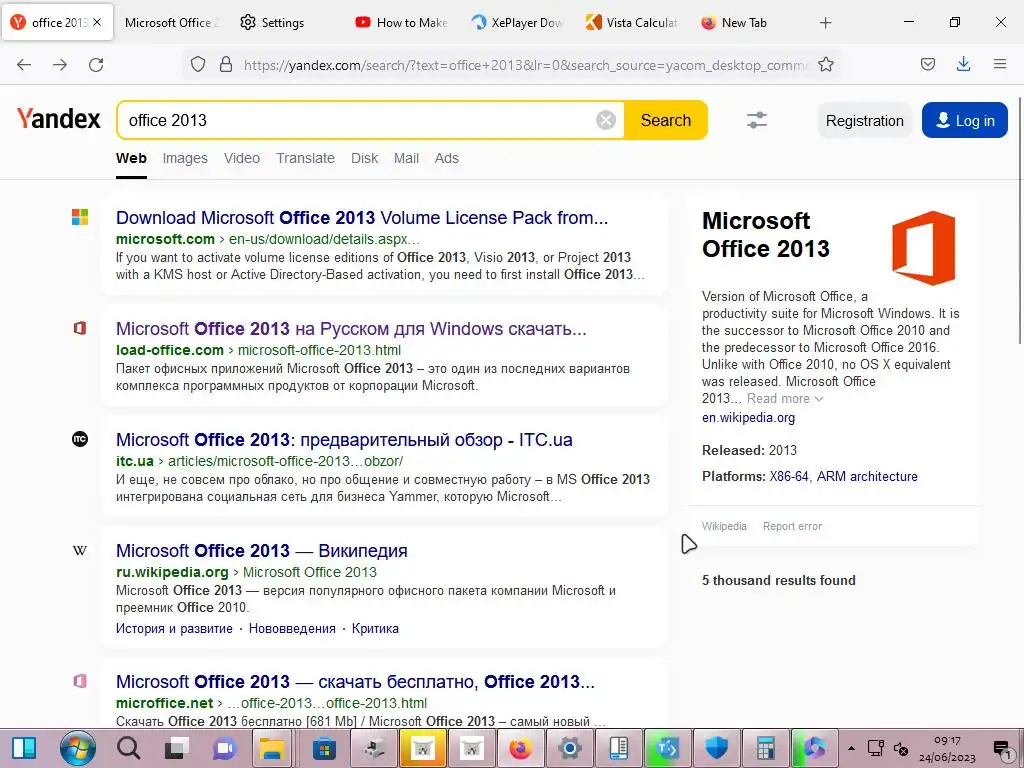Click the Wikipedia footer link in infobox
The image size is (1024, 768).
pyautogui.click(x=724, y=526)
